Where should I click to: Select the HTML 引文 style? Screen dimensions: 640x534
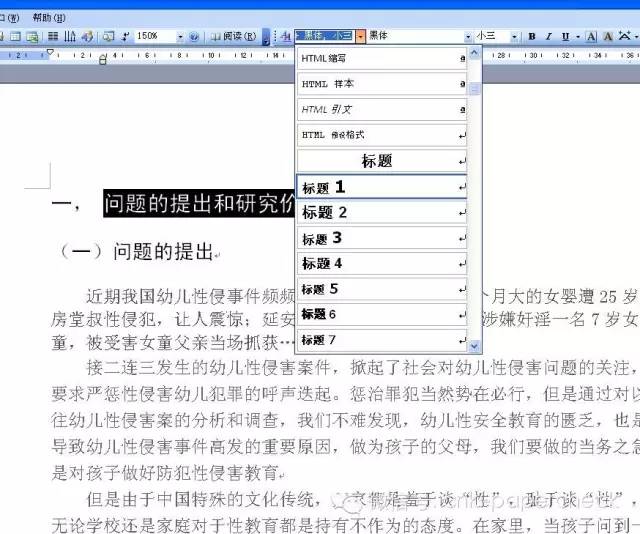[x=382, y=110]
